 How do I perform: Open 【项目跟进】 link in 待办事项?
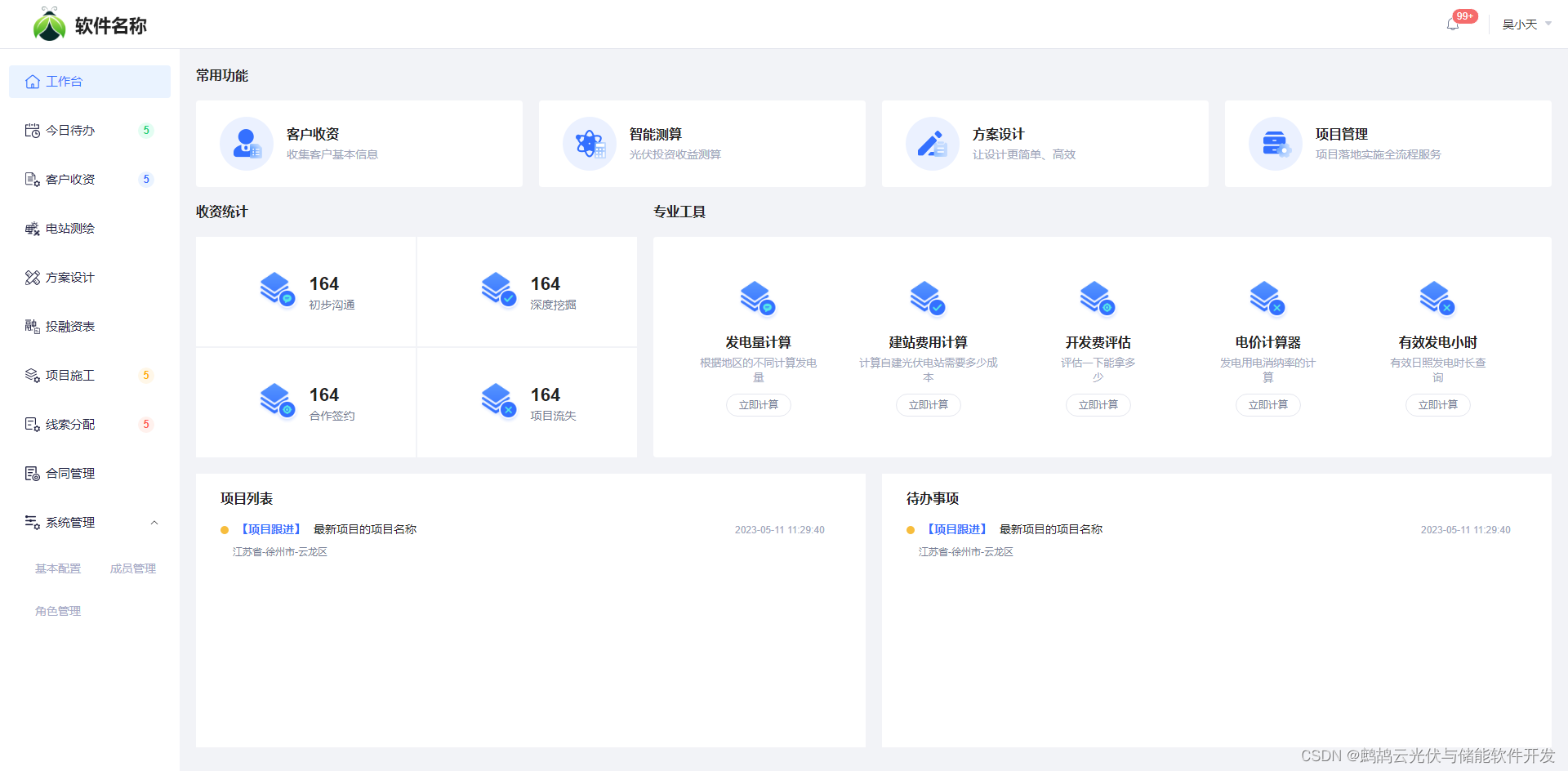pos(957,529)
